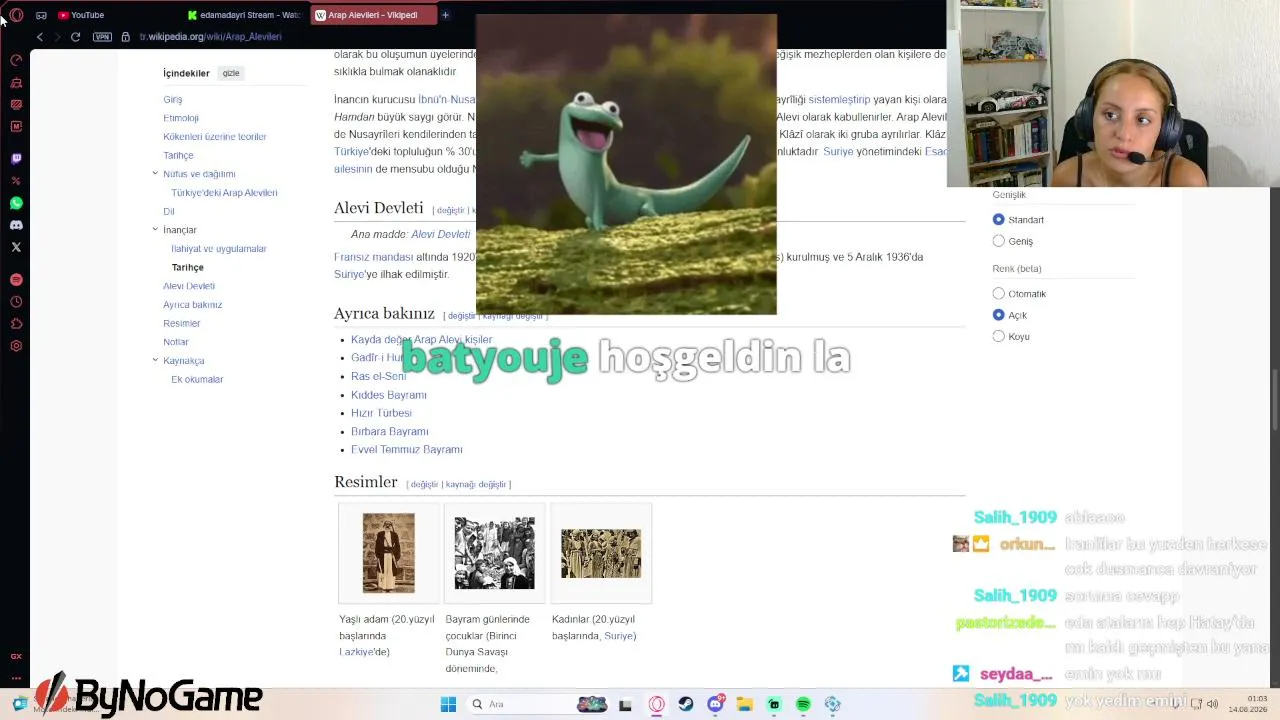Click the address bar URL field
The width and height of the screenshot is (1280, 720).
pyautogui.click(x=210, y=37)
